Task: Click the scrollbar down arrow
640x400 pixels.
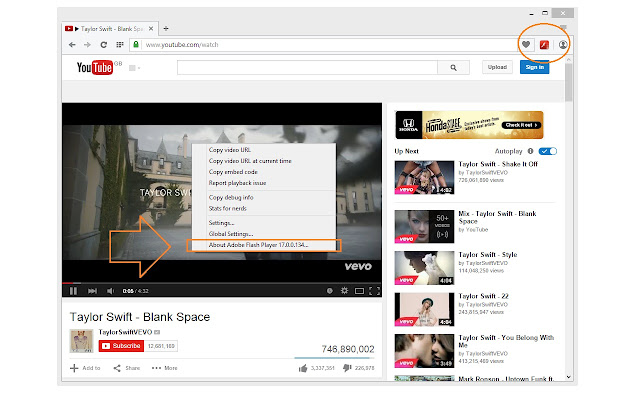Action: 569,377
